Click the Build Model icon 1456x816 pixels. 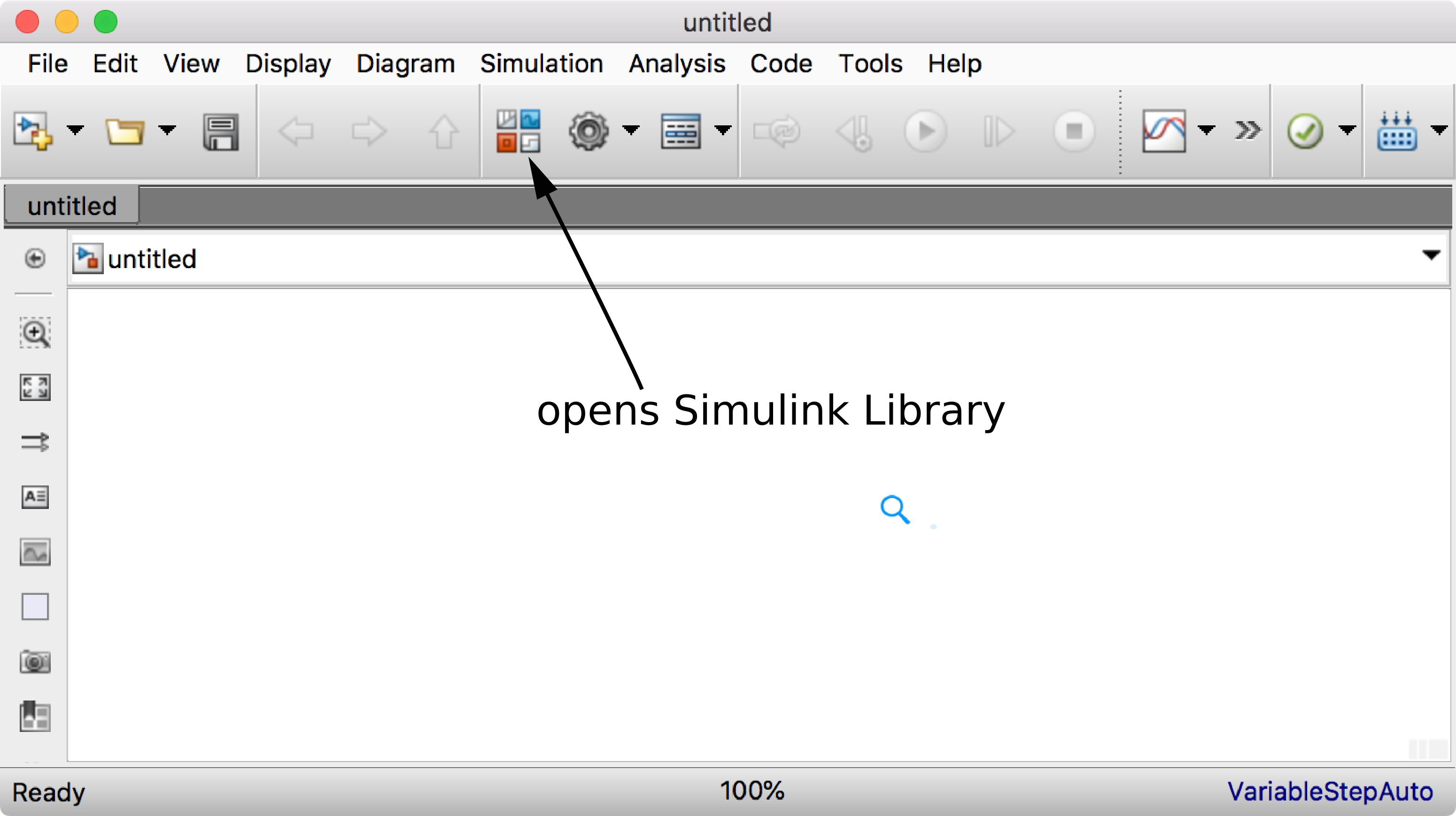pyautogui.click(x=1397, y=131)
